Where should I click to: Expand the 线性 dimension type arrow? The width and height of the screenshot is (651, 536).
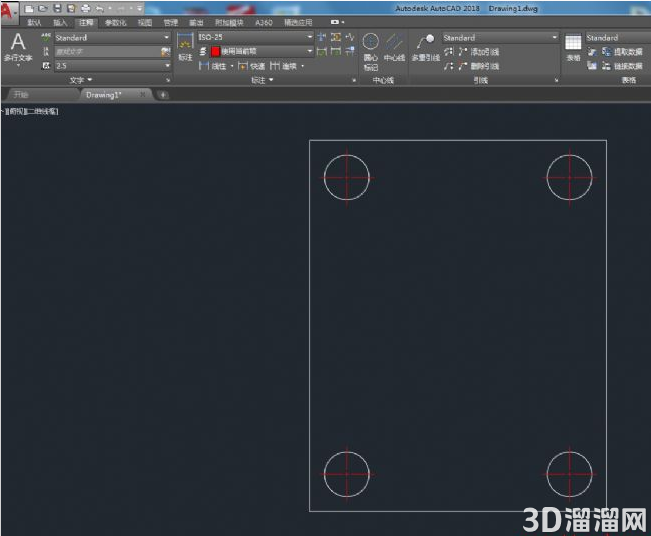232,66
